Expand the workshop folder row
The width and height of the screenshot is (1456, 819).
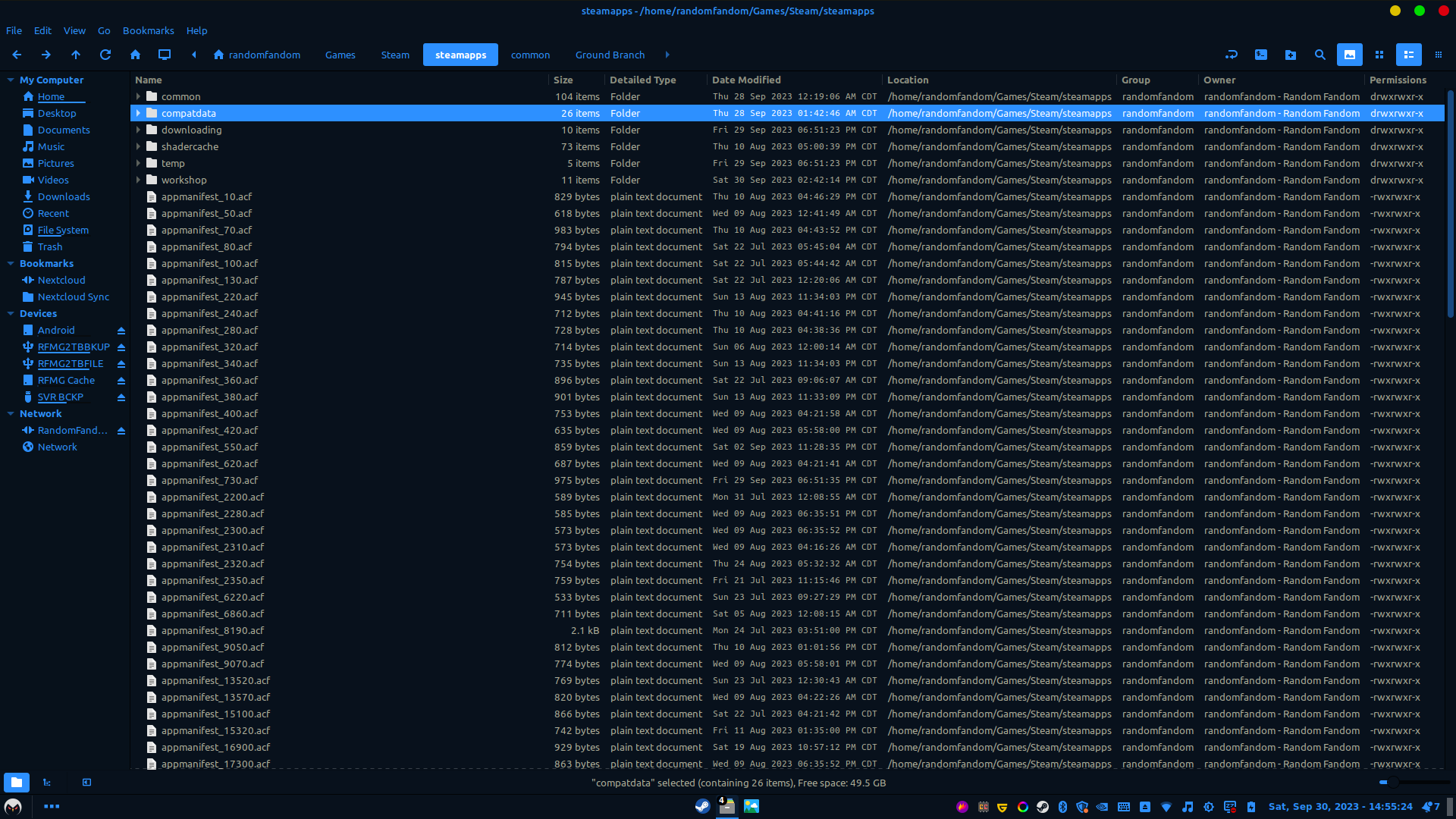click(x=138, y=180)
